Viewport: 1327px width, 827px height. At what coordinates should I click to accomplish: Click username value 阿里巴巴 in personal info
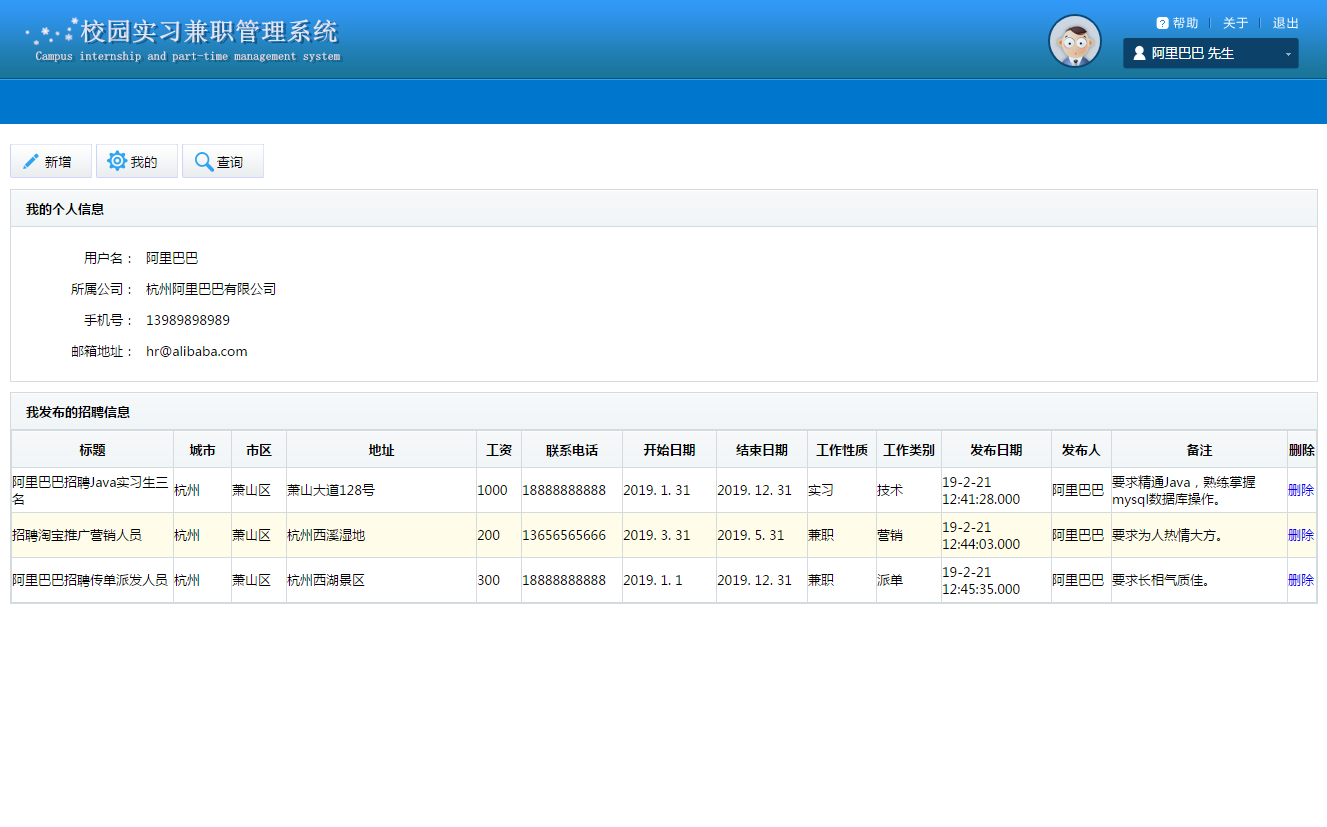point(172,258)
